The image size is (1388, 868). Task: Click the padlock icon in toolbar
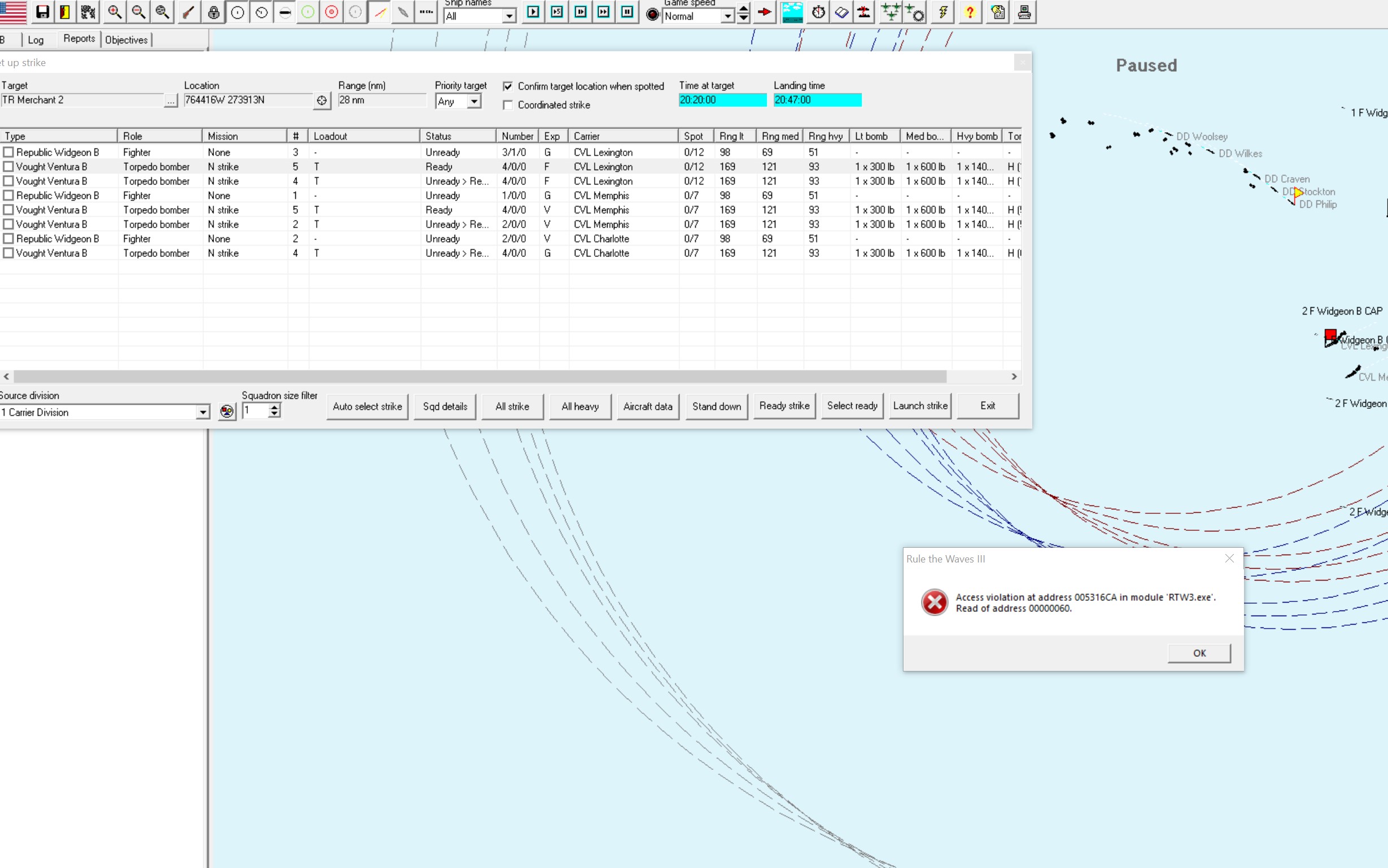point(213,12)
